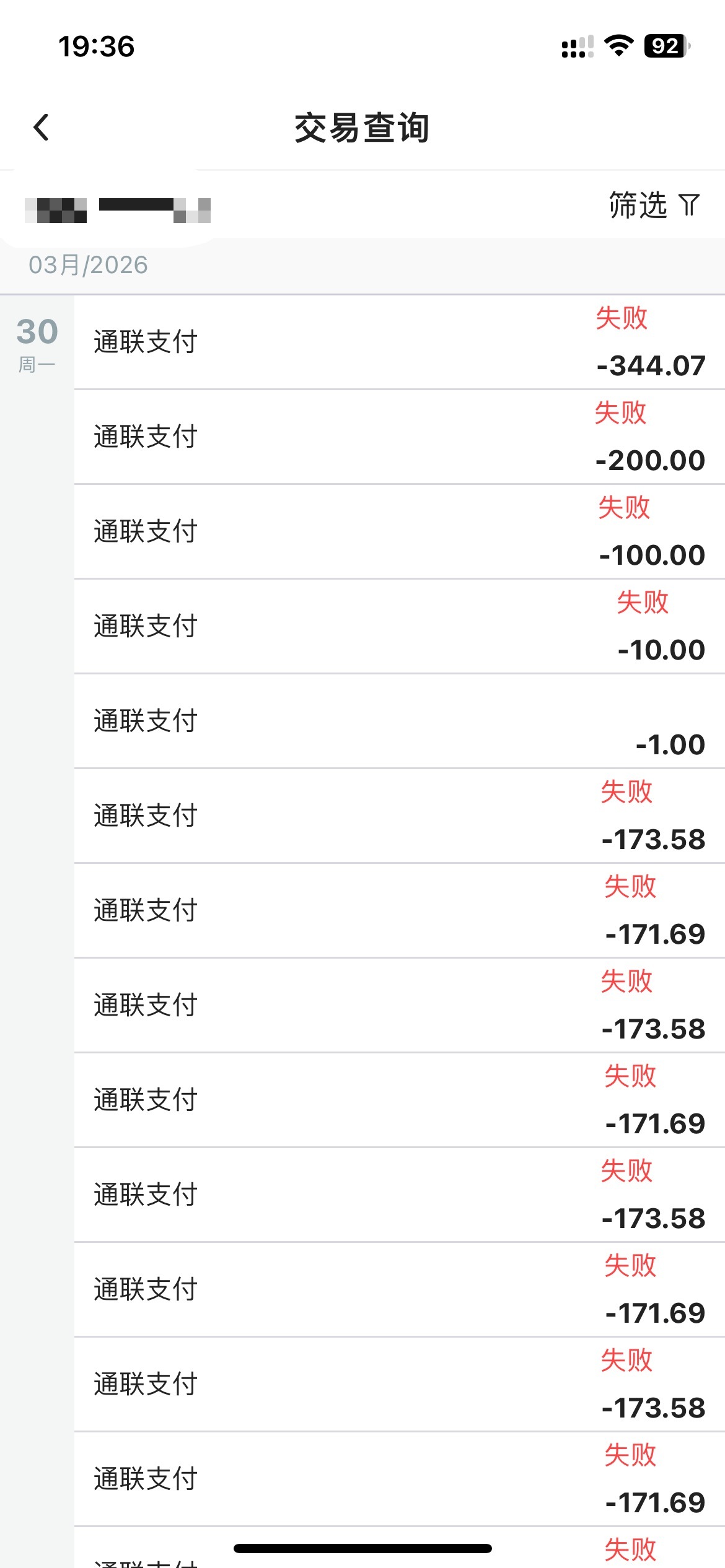Tap the blurred account name

pyautogui.click(x=118, y=209)
